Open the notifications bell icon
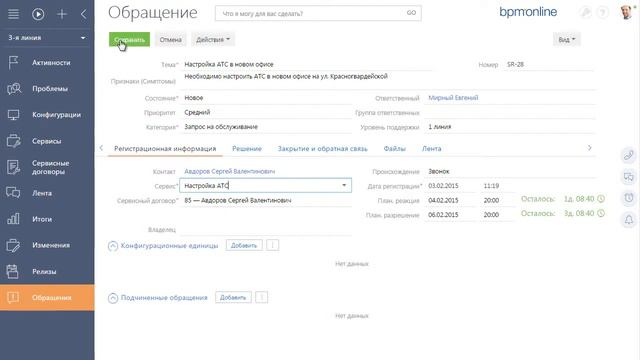 (x=629, y=220)
